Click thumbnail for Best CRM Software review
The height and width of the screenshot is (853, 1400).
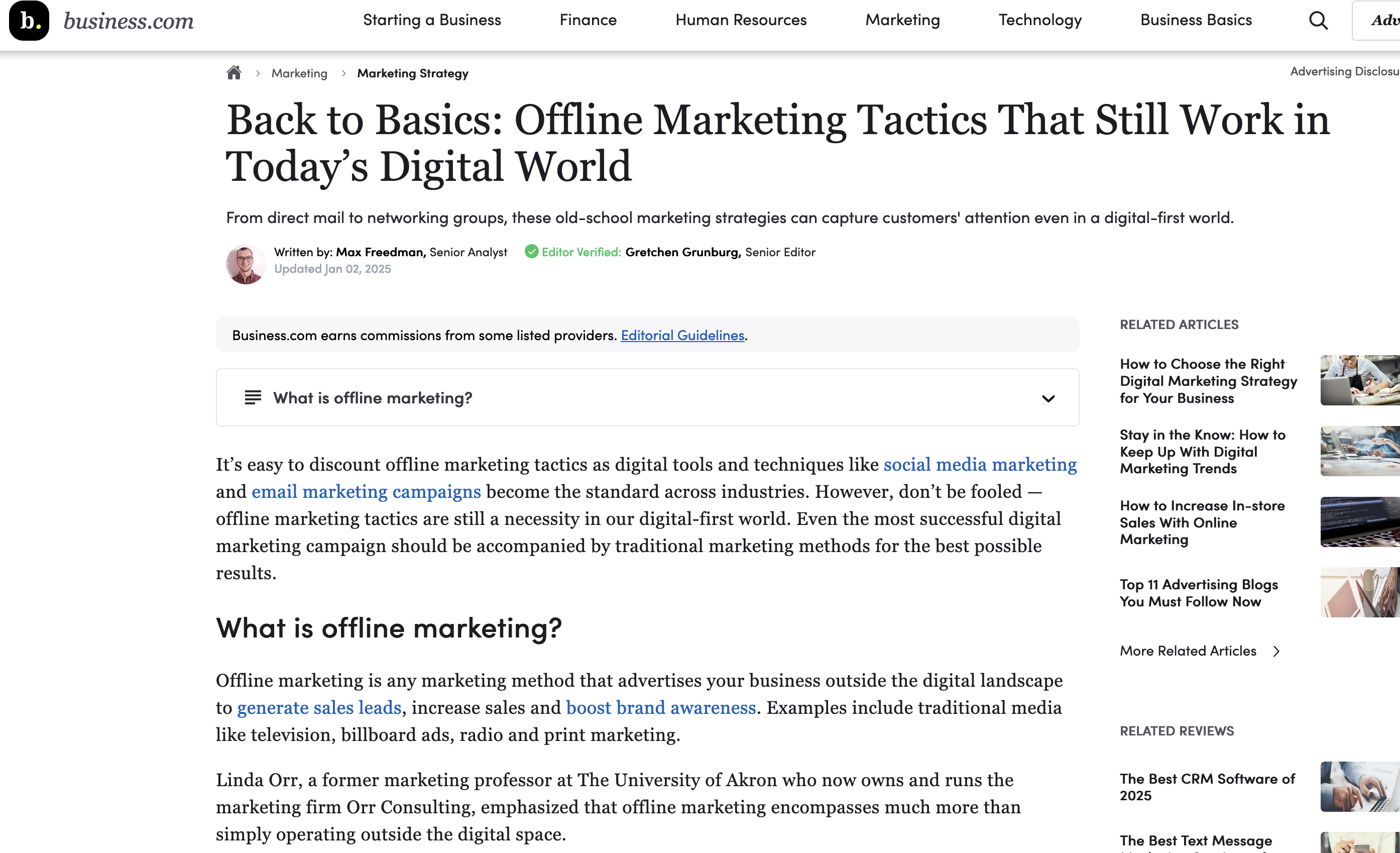click(1360, 787)
